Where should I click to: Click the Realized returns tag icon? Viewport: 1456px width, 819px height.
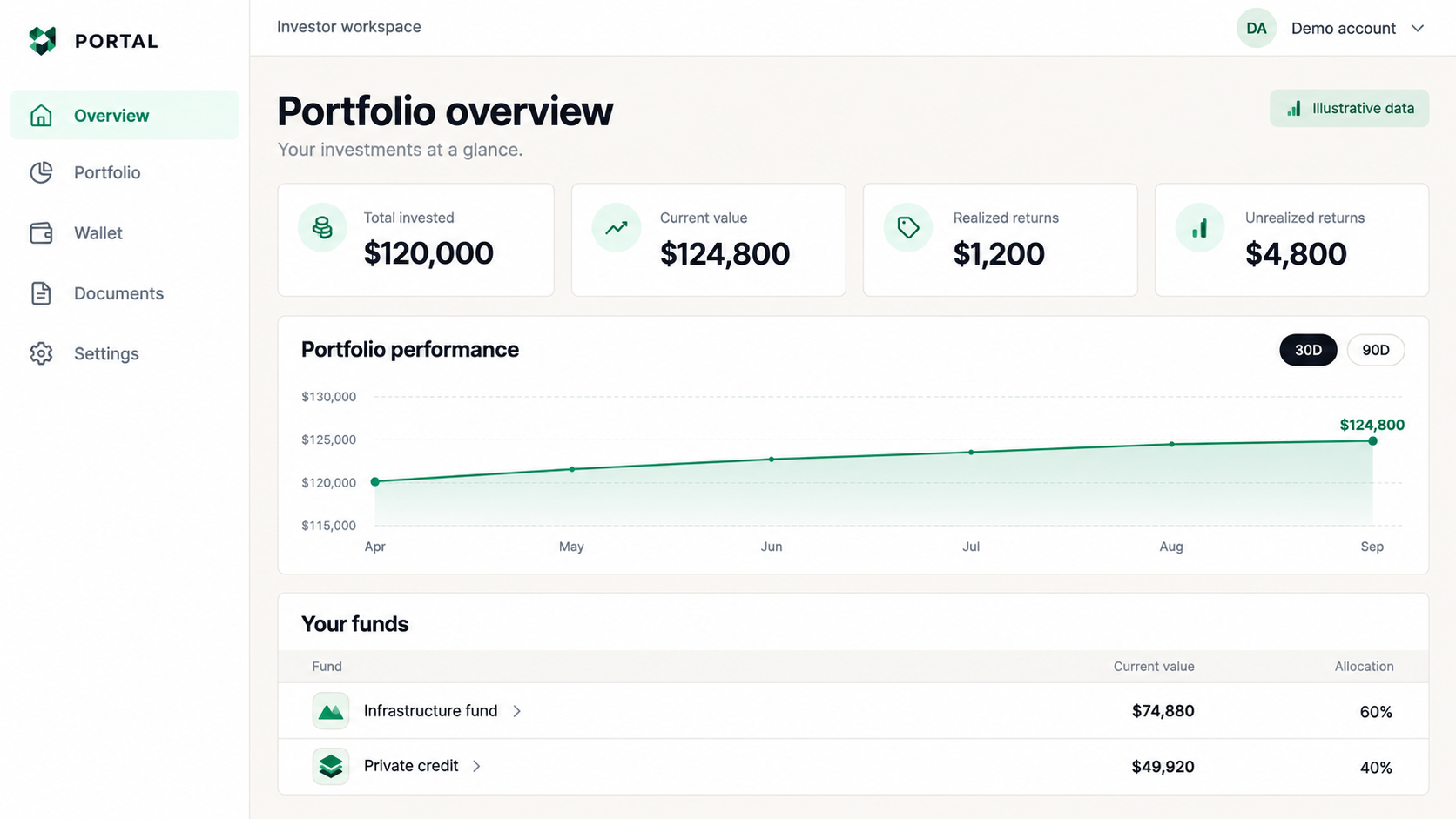click(908, 227)
